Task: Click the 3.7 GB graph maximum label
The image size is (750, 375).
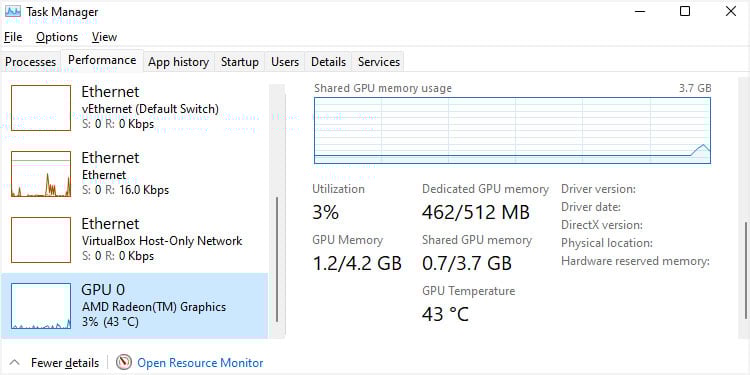Action: 695,88
